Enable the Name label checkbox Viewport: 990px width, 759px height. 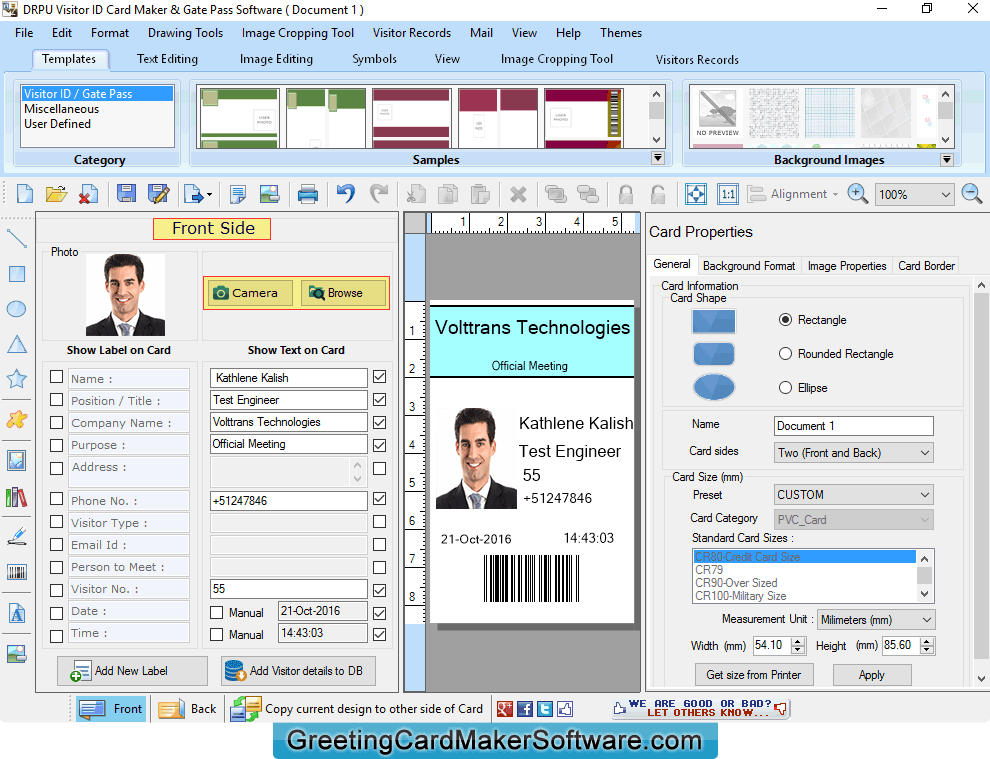[x=56, y=377]
